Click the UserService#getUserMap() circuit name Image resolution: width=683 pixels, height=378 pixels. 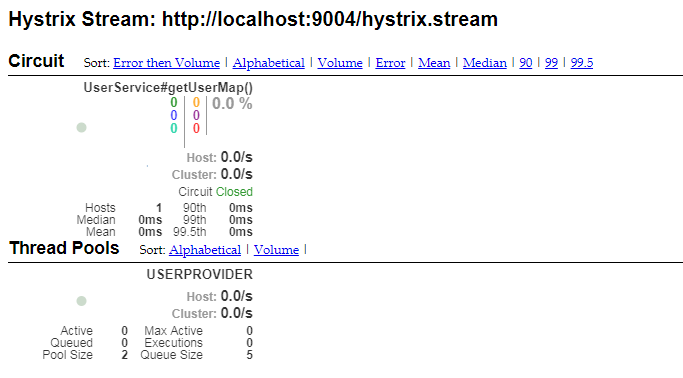point(168,88)
